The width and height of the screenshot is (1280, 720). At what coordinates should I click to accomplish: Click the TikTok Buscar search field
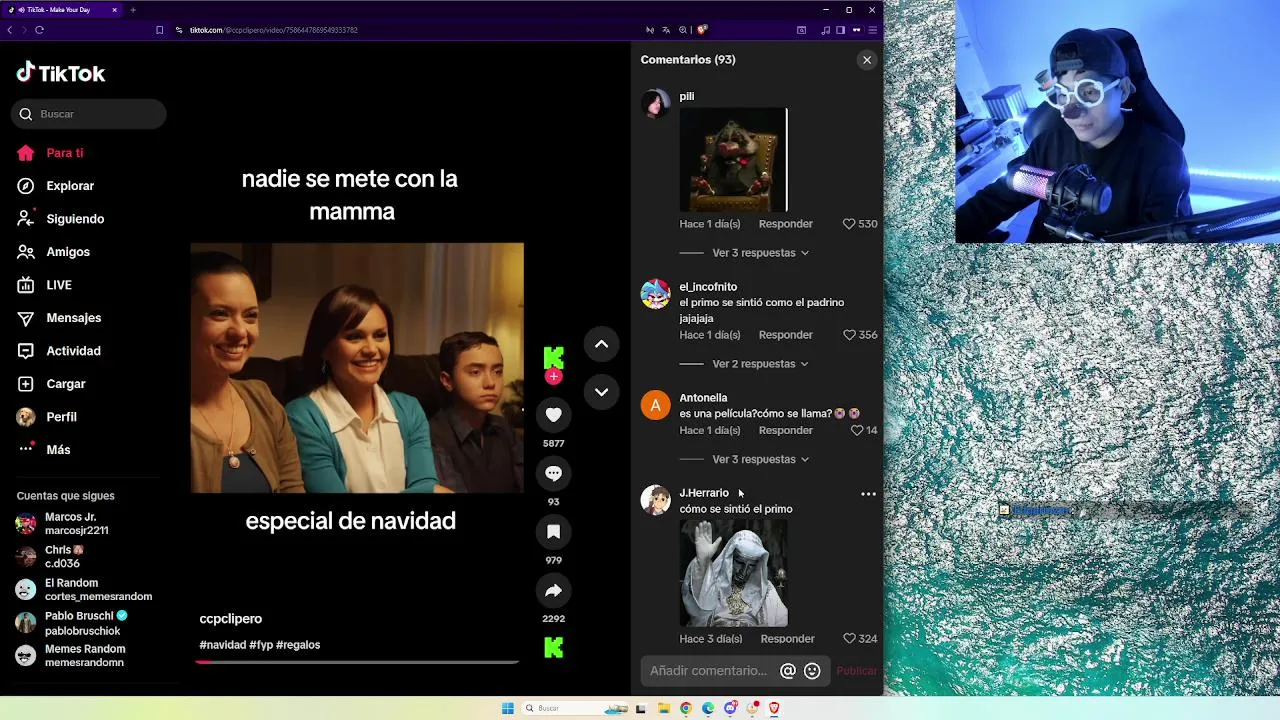click(x=89, y=114)
